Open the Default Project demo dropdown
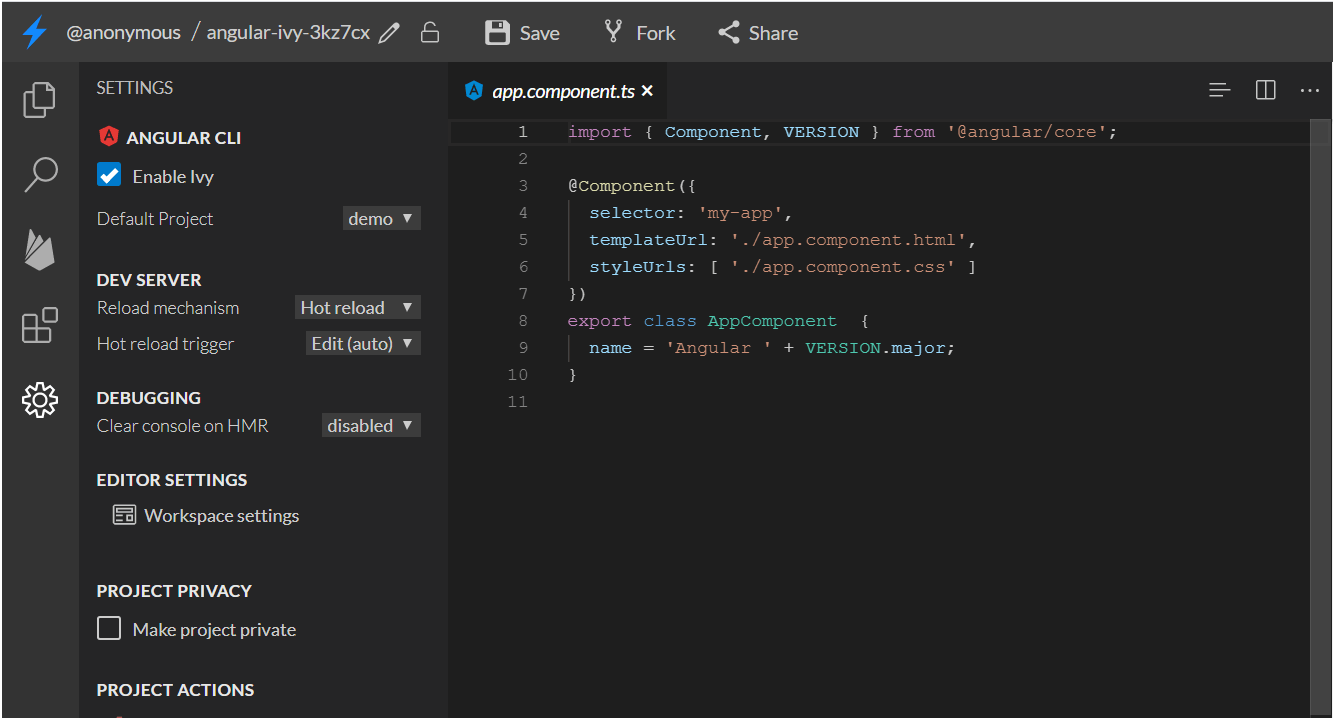Viewport: 1333px width, 718px height. [381, 218]
